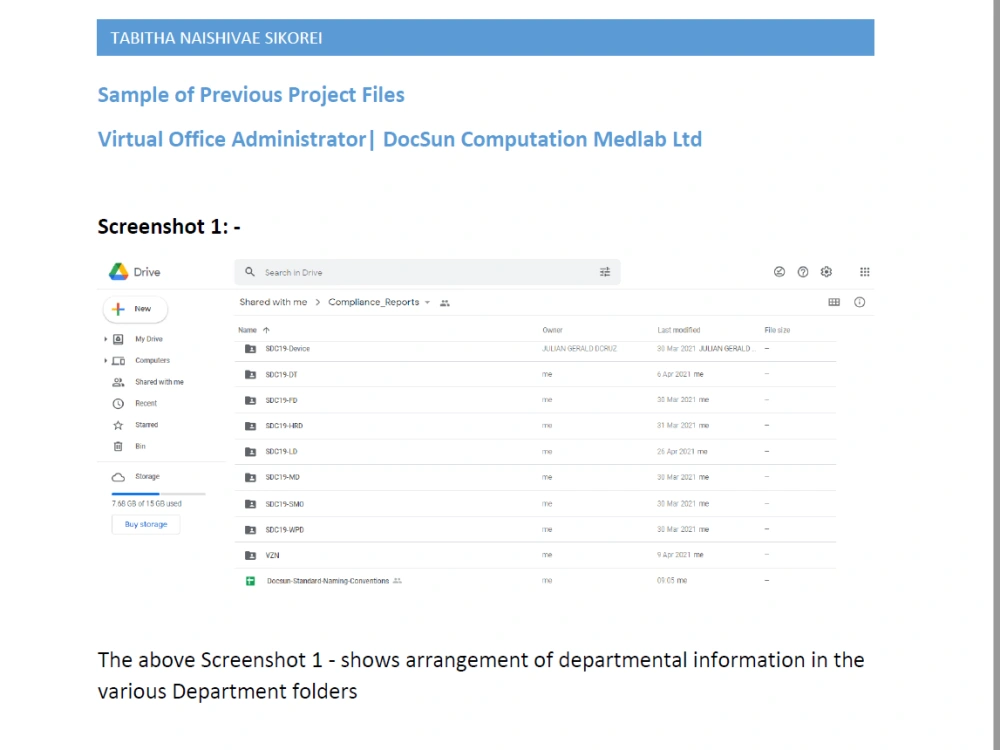Click the New button
The width and height of the screenshot is (1000, 750).
click(134, 309)
